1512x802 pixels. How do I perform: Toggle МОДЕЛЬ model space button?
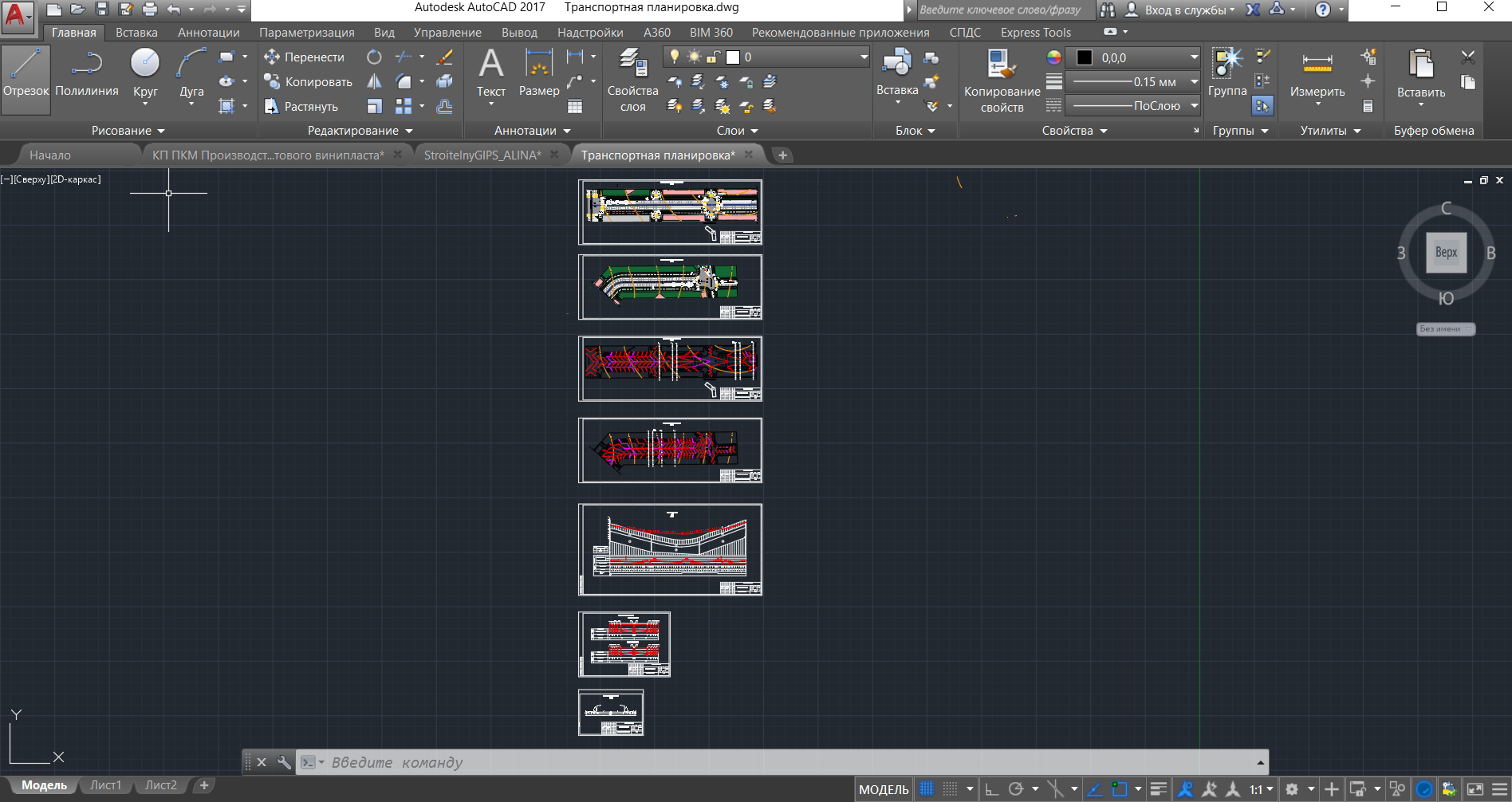[884, 789]
